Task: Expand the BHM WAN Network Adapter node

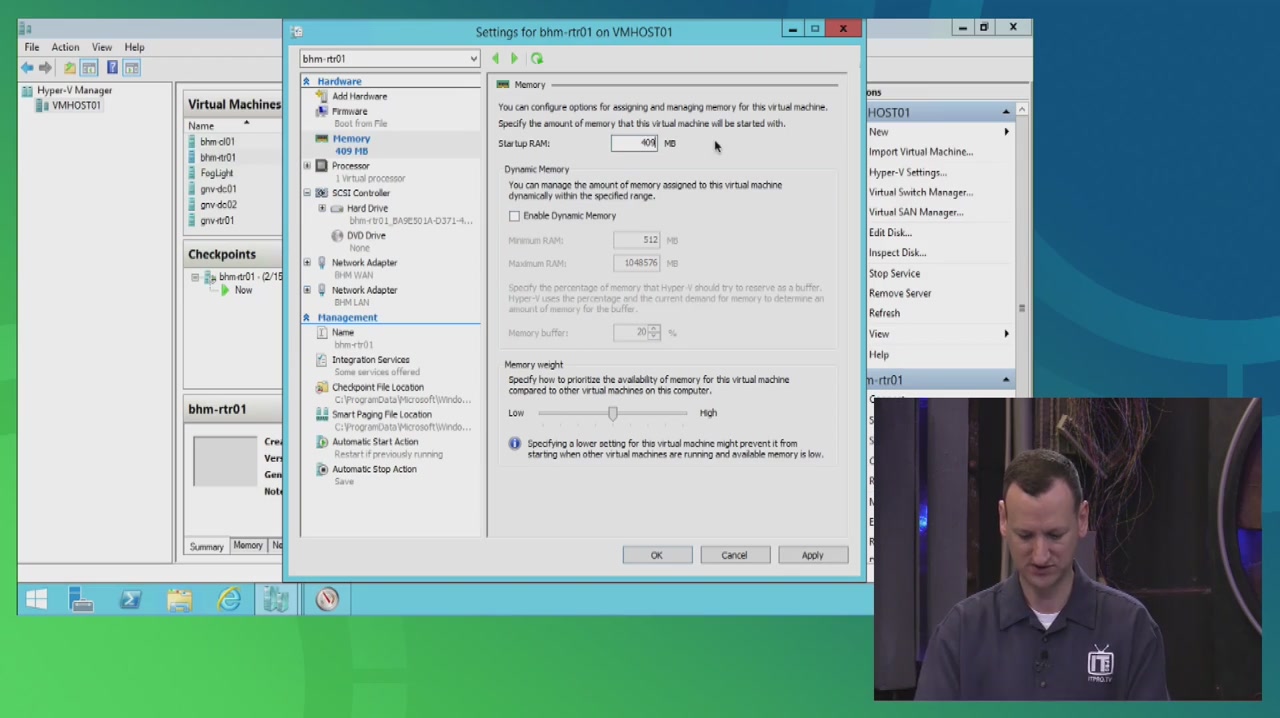Action: (307, 263)
